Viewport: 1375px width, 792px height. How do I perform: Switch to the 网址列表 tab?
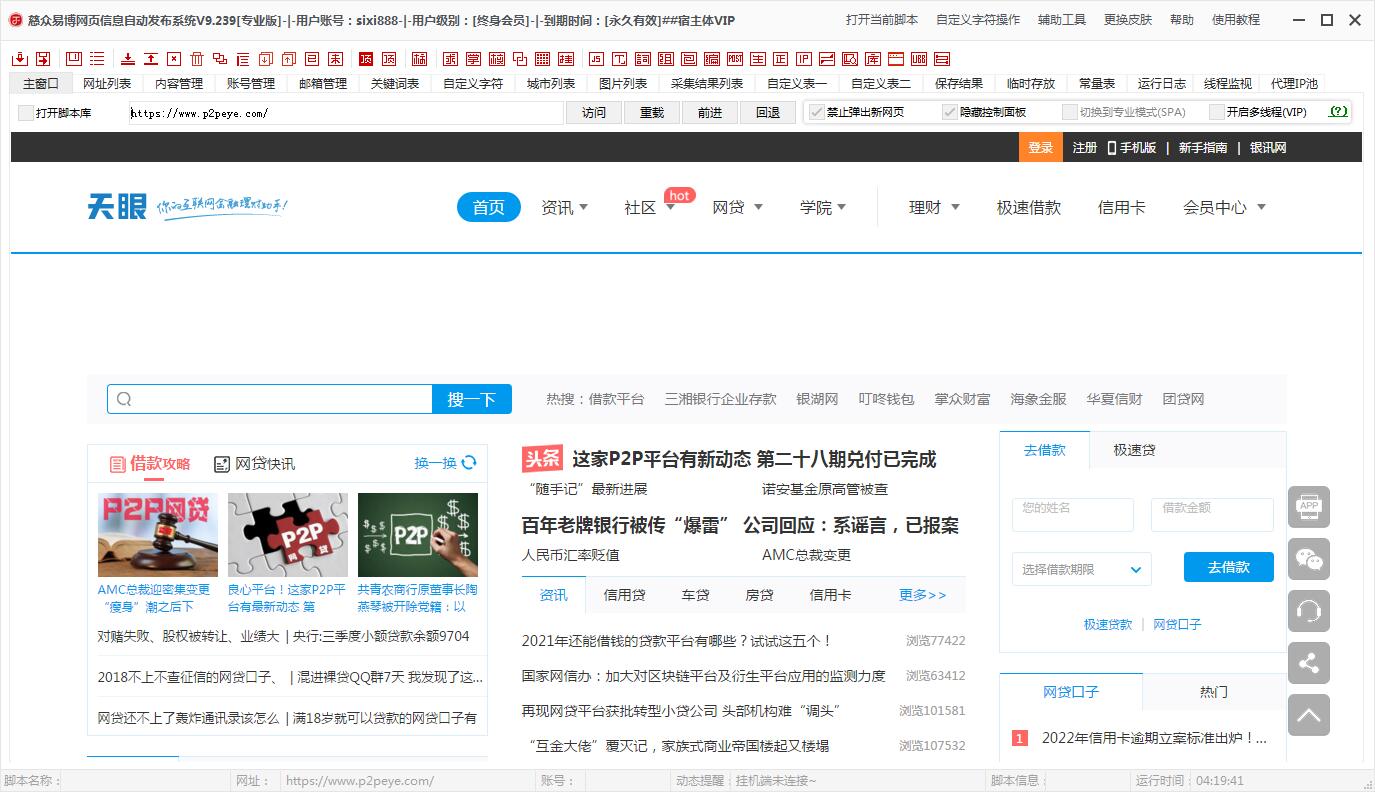pyautogui.click(x=107, y=83)
